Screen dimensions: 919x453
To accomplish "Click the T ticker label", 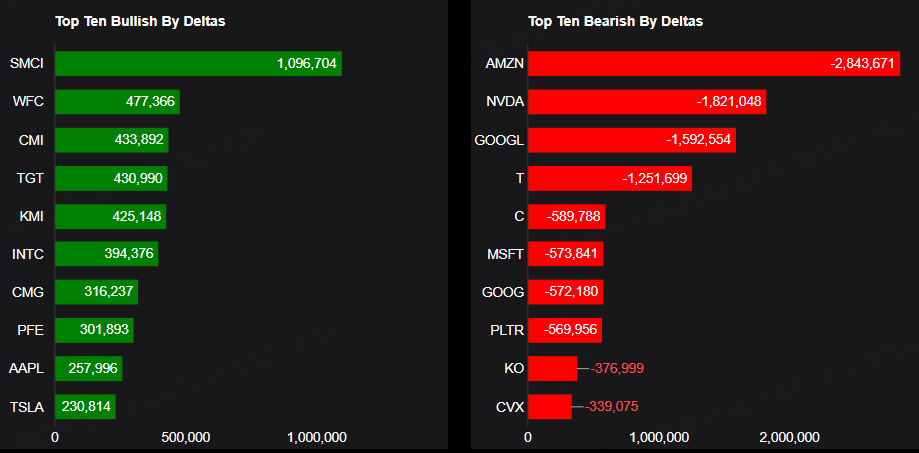I will coord(519,178).
